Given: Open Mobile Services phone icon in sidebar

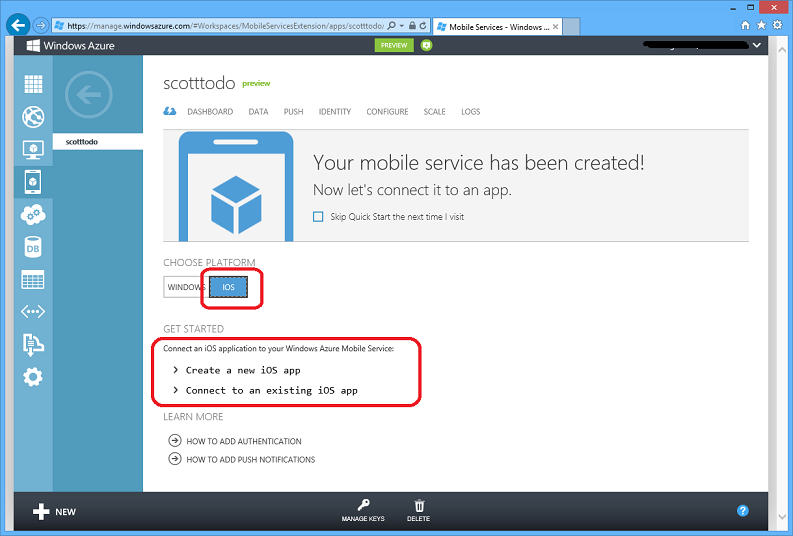Looking at the screenshot, I should pos(33,182).
